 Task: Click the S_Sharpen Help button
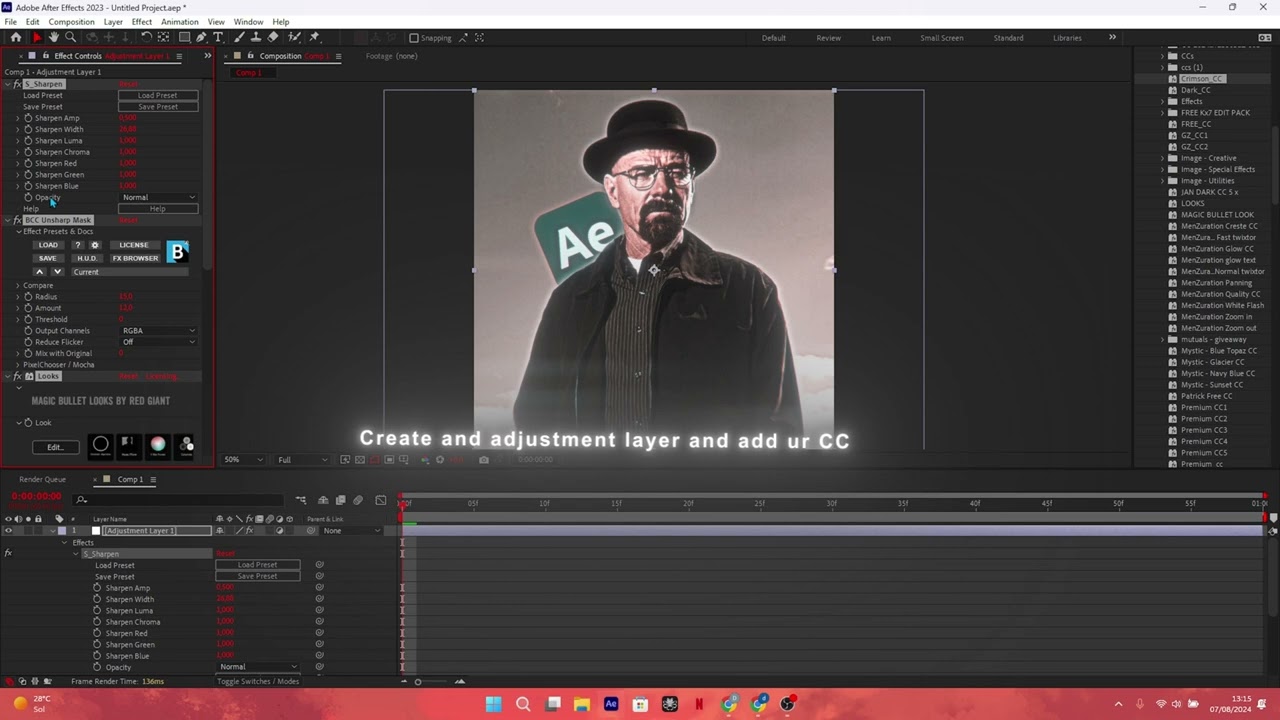point(158,209)
